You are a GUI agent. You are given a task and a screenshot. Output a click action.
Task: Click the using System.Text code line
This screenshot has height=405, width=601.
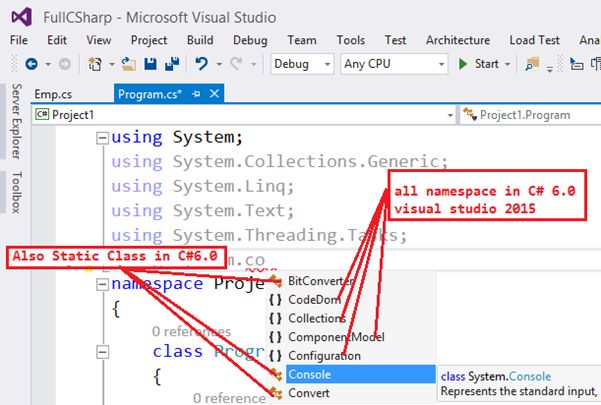[202, 211]
